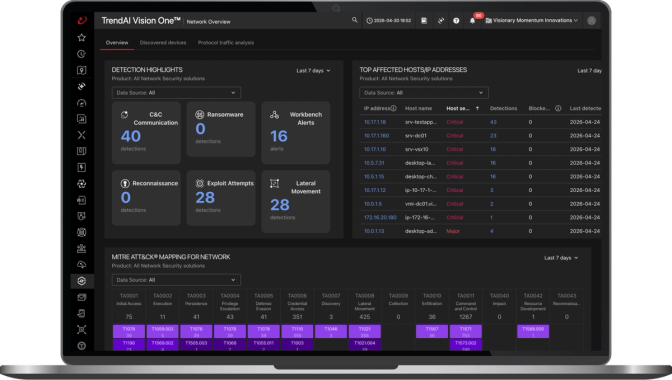
Task: Click the 28 Exploit Attempts detections count
Action: pos(205,197)
